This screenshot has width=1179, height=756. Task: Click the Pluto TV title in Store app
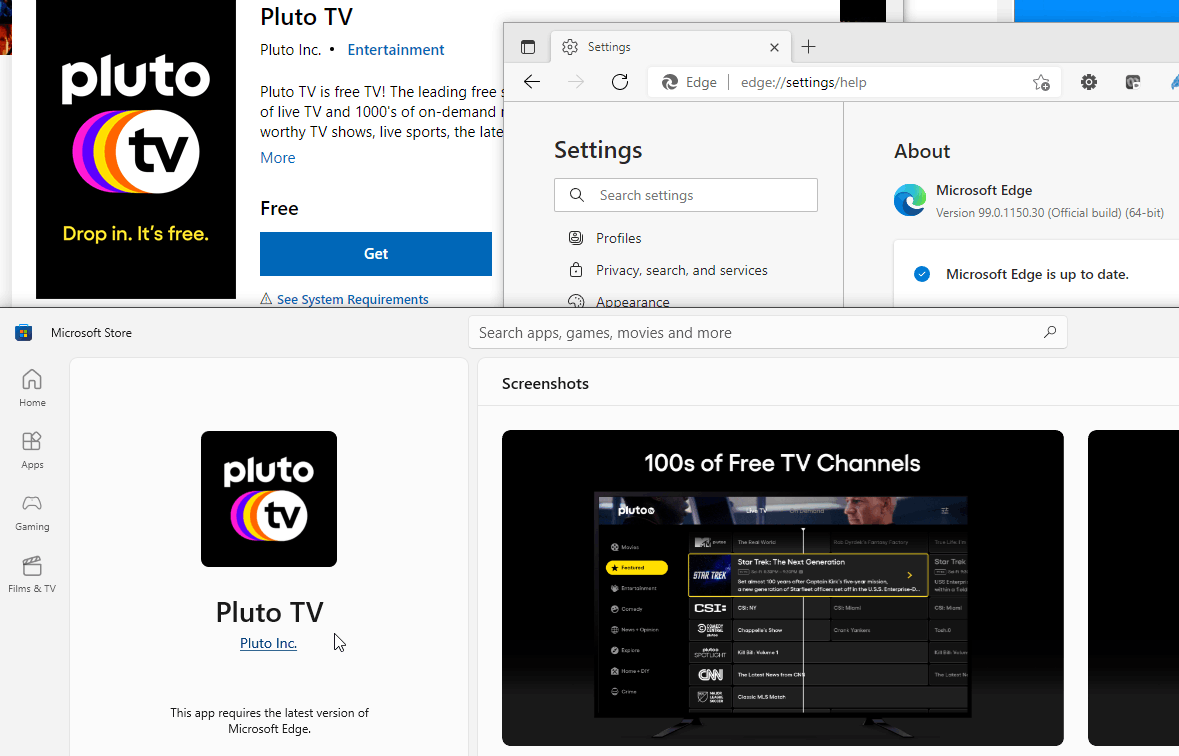click(x=269, y=612)
